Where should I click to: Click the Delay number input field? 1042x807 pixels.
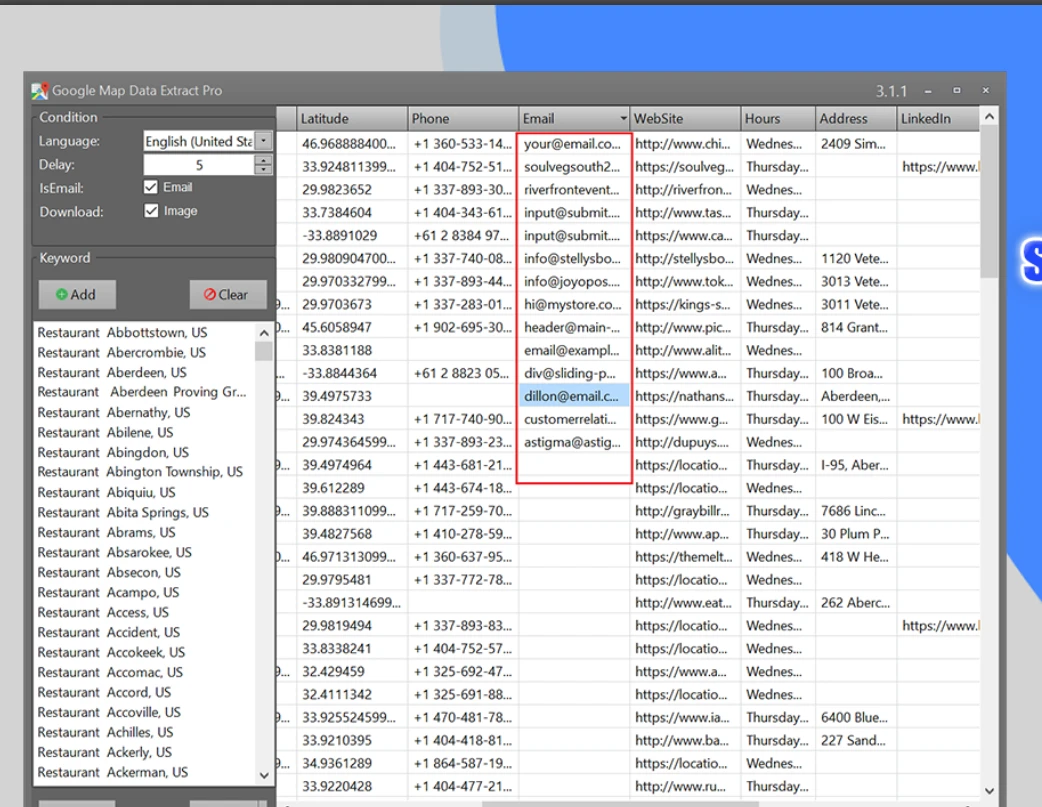[199, 165]
